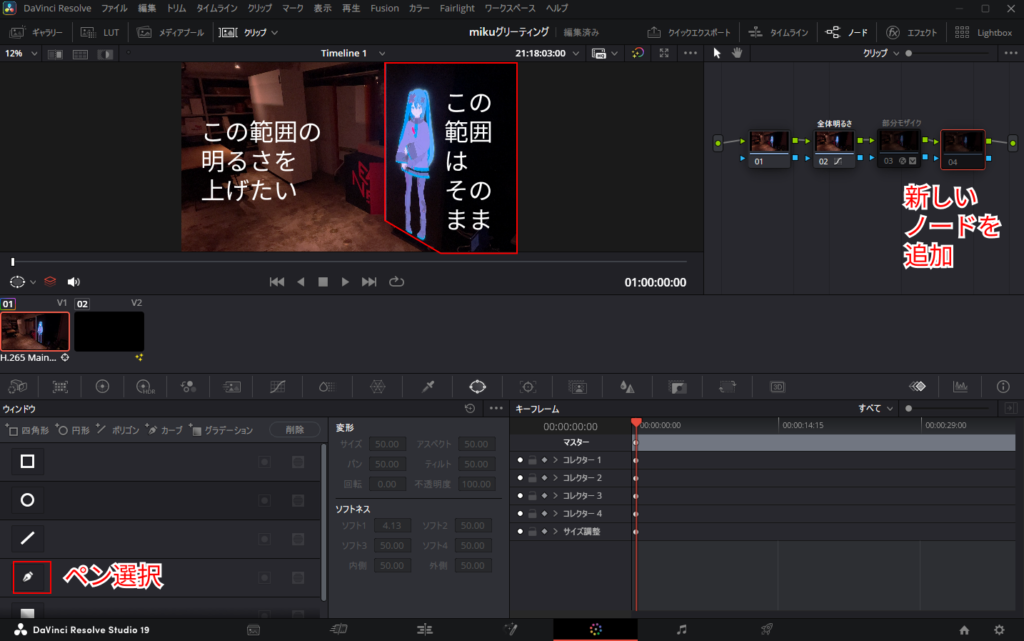This screenshot has width=1024, height=641.
Task: Select the pen curve window shape
Action: point(27,577)
